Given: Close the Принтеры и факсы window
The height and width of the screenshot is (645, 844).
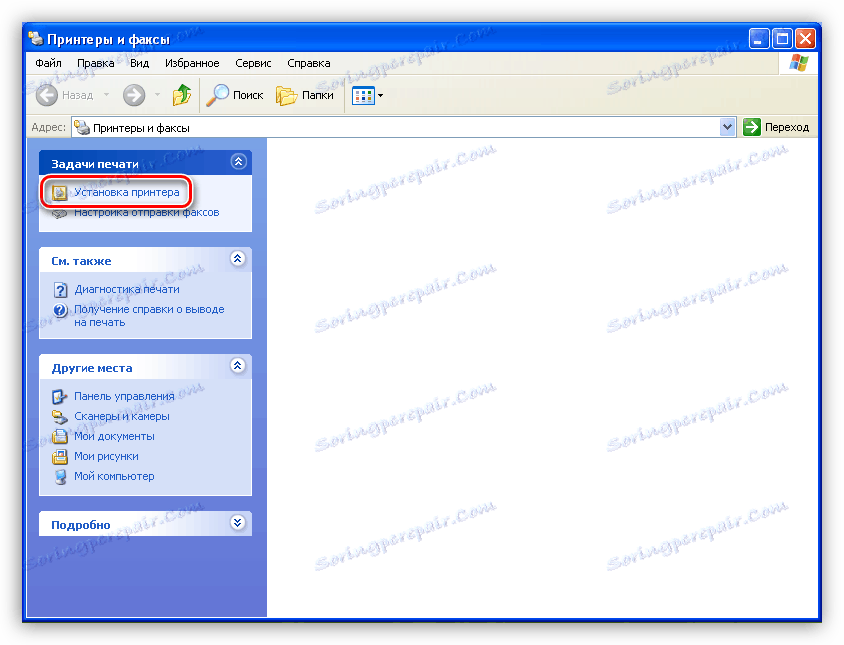Looking at the screenshot, I should pos(805,38).
